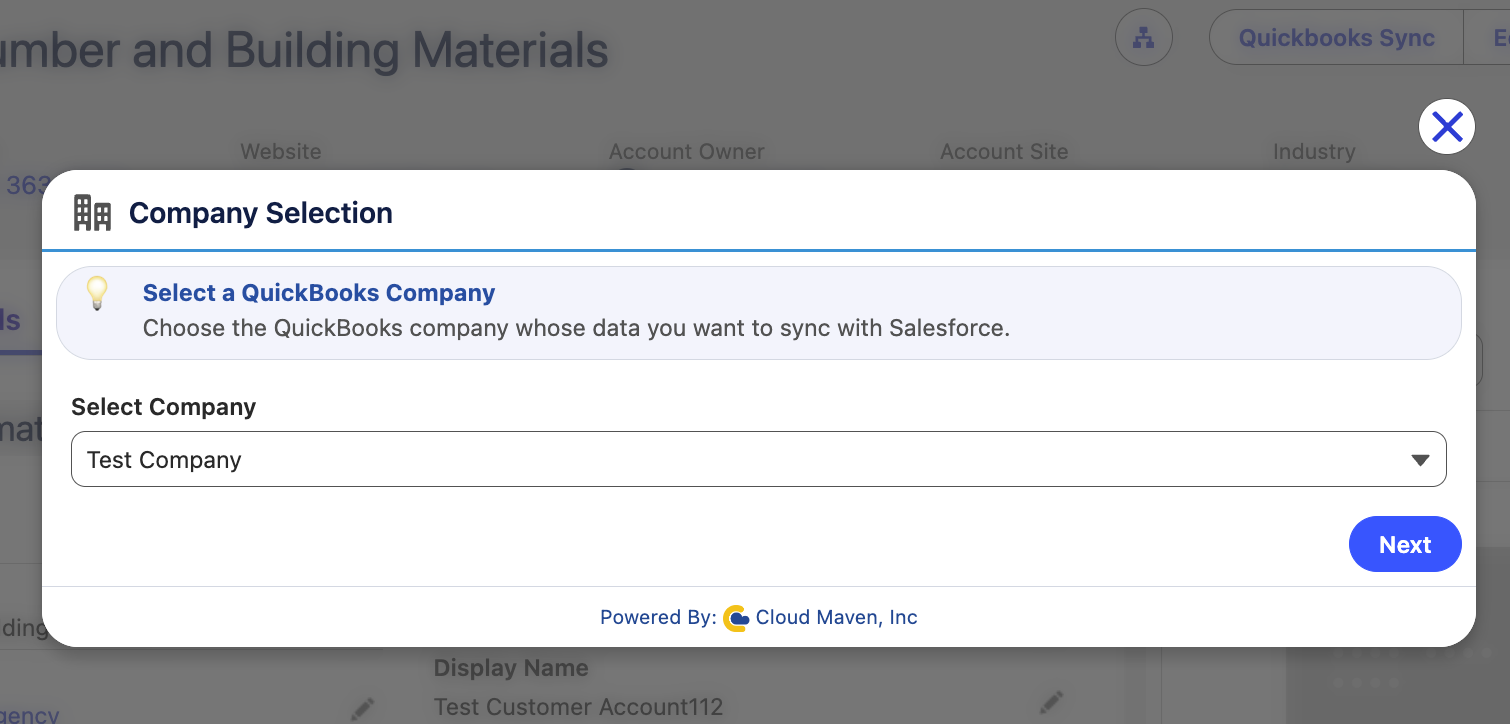Click the "Website" label

(x=281, y=152)
